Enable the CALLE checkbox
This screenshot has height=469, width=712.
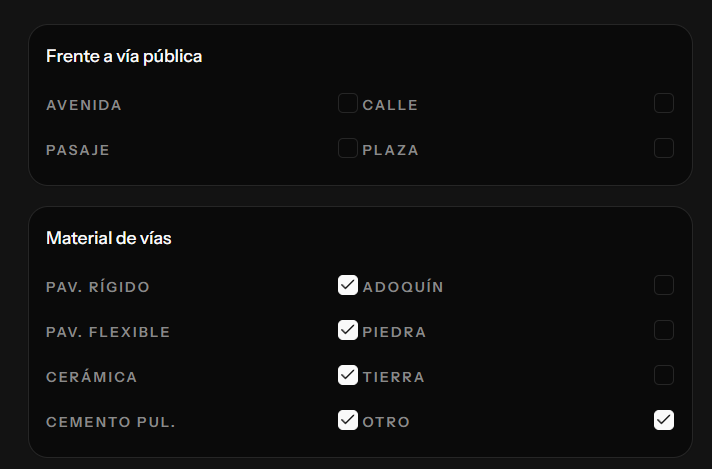point(664,103)
